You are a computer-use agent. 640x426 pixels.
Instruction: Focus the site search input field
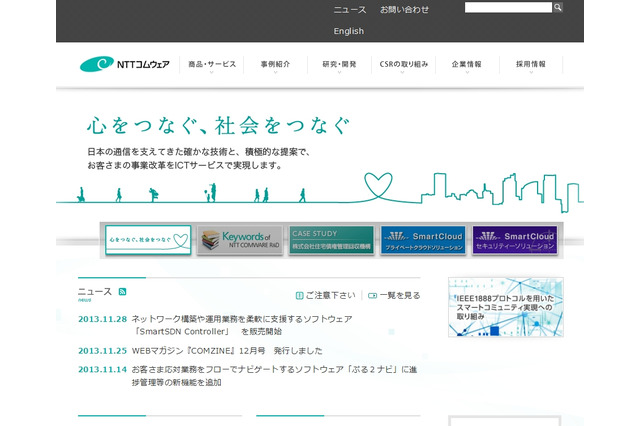[x=508, y=7]
